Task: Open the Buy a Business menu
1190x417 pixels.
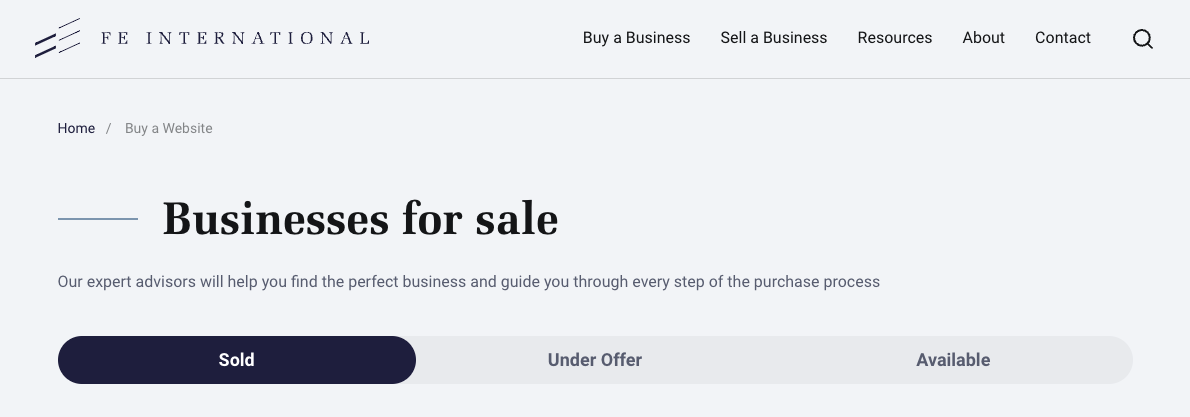Action: tap(636, 38)
